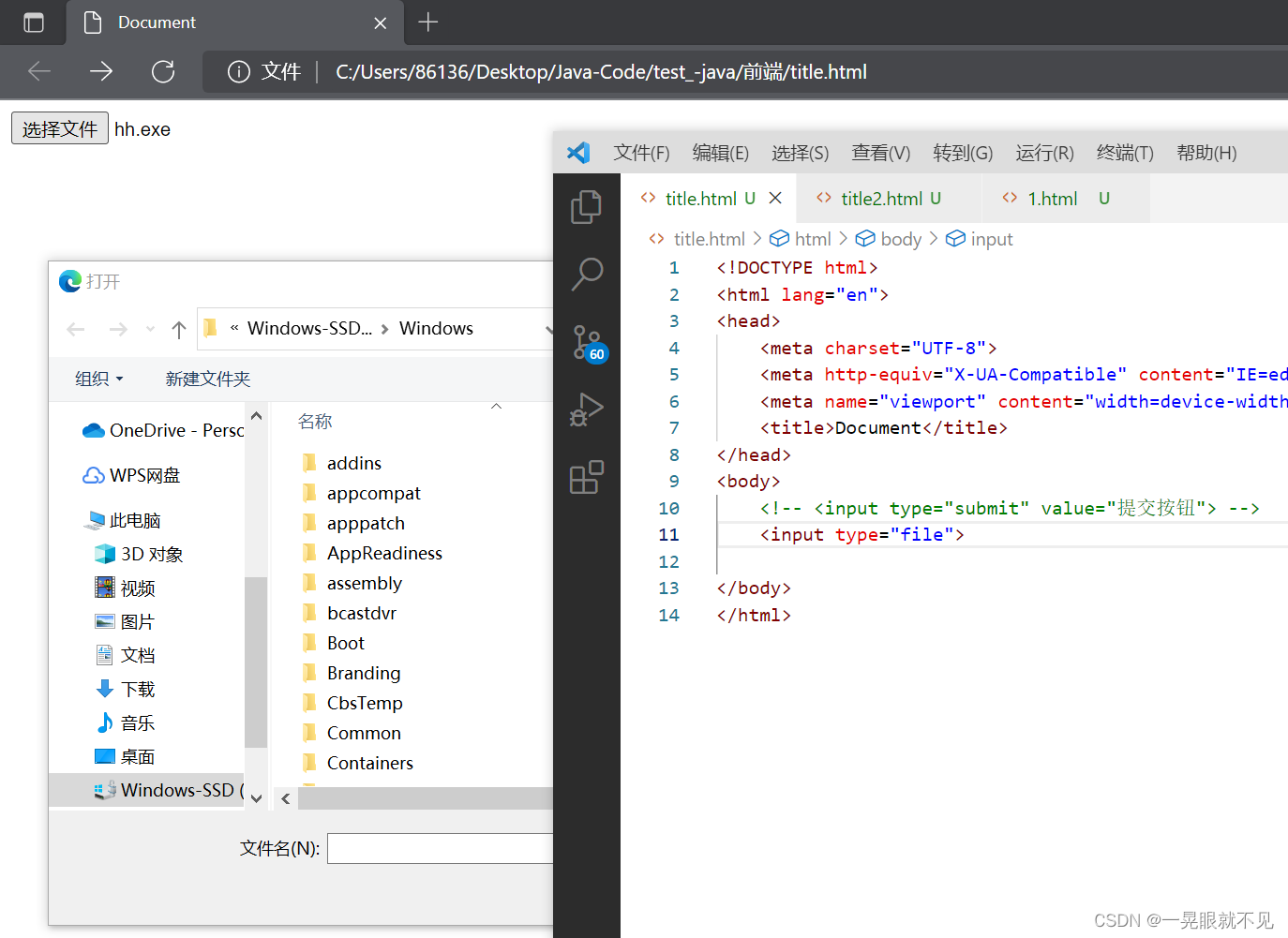Click the dialog back arrow
Image resolution: width=1288 pixels, height=938 pixels.
tap(76, 329)
